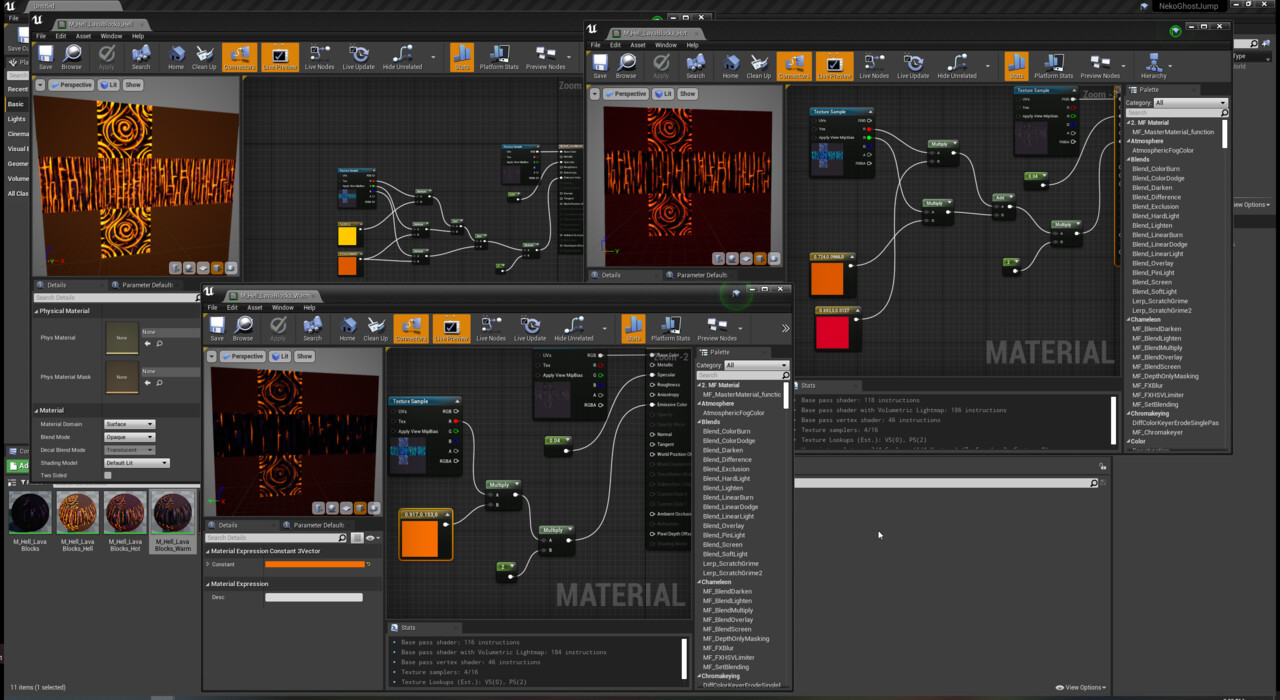This screenshot has width=1280, height=700.
Task: Toggle Connectors in the Hot material editor
Action: (x=794, y=67)
